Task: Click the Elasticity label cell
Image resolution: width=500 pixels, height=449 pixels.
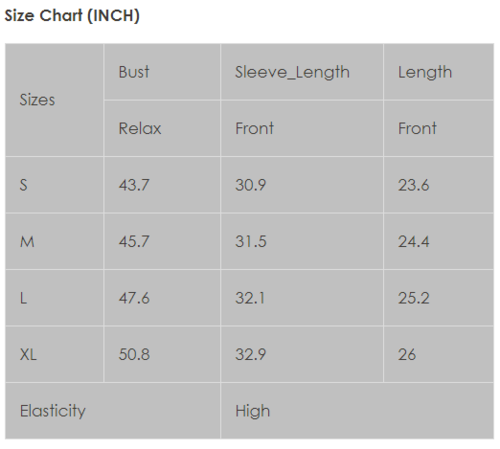Action: pyautogui.click(x=113, y=411)
